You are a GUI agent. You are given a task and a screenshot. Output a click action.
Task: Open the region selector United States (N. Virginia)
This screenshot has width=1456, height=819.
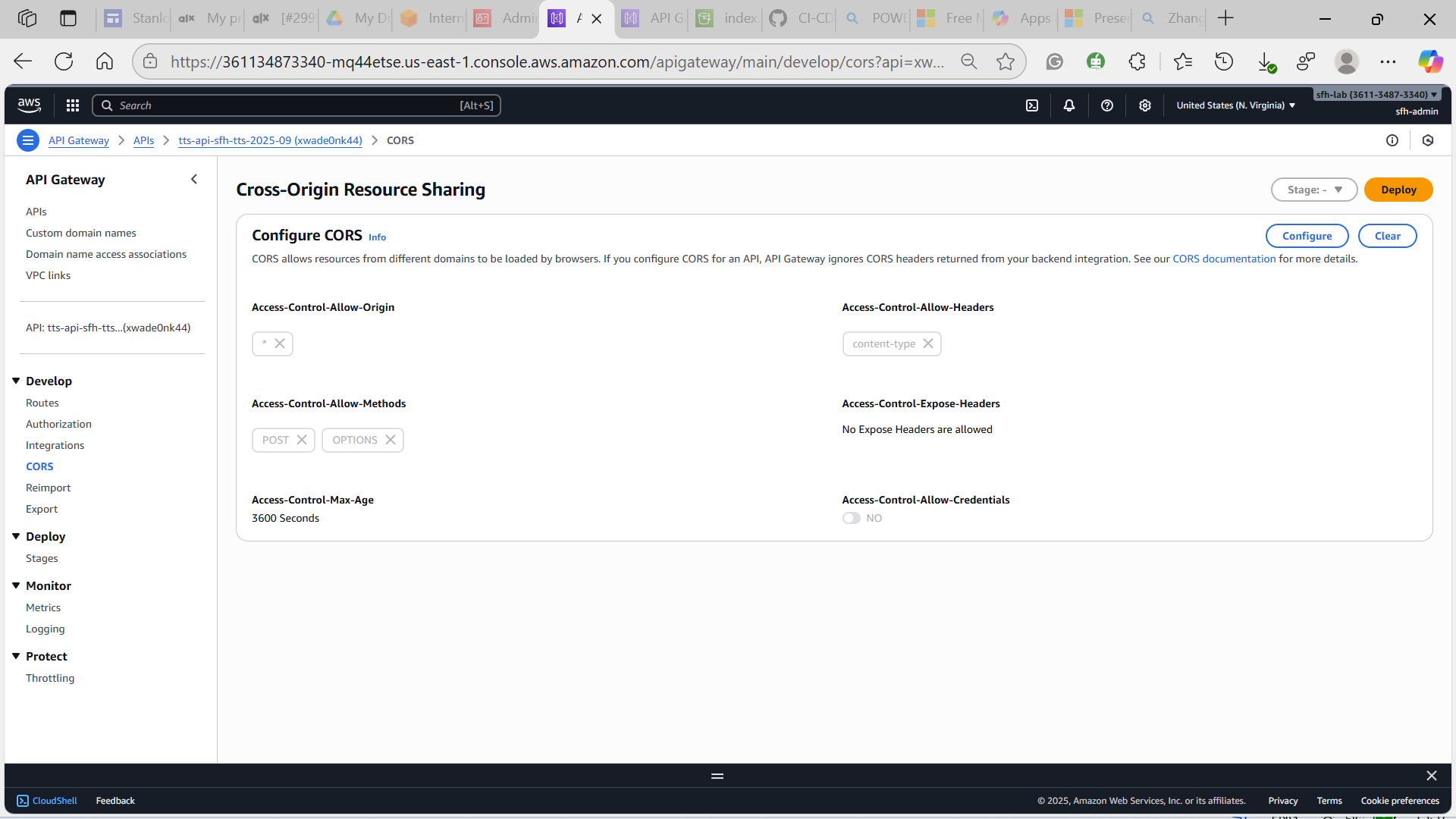point(1235,105)
